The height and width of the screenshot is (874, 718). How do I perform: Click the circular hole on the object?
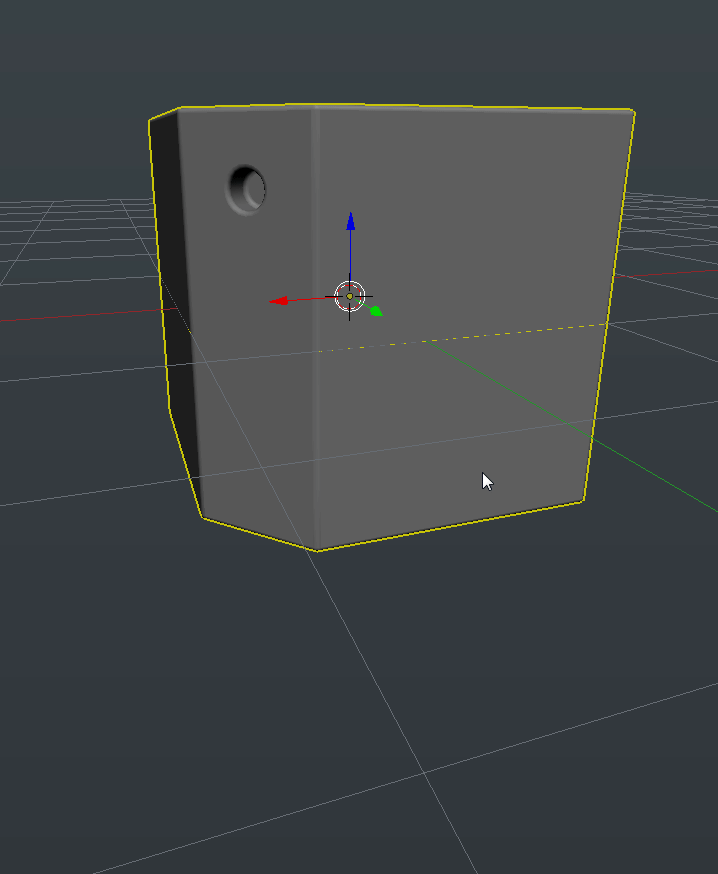tap(247, 188)
